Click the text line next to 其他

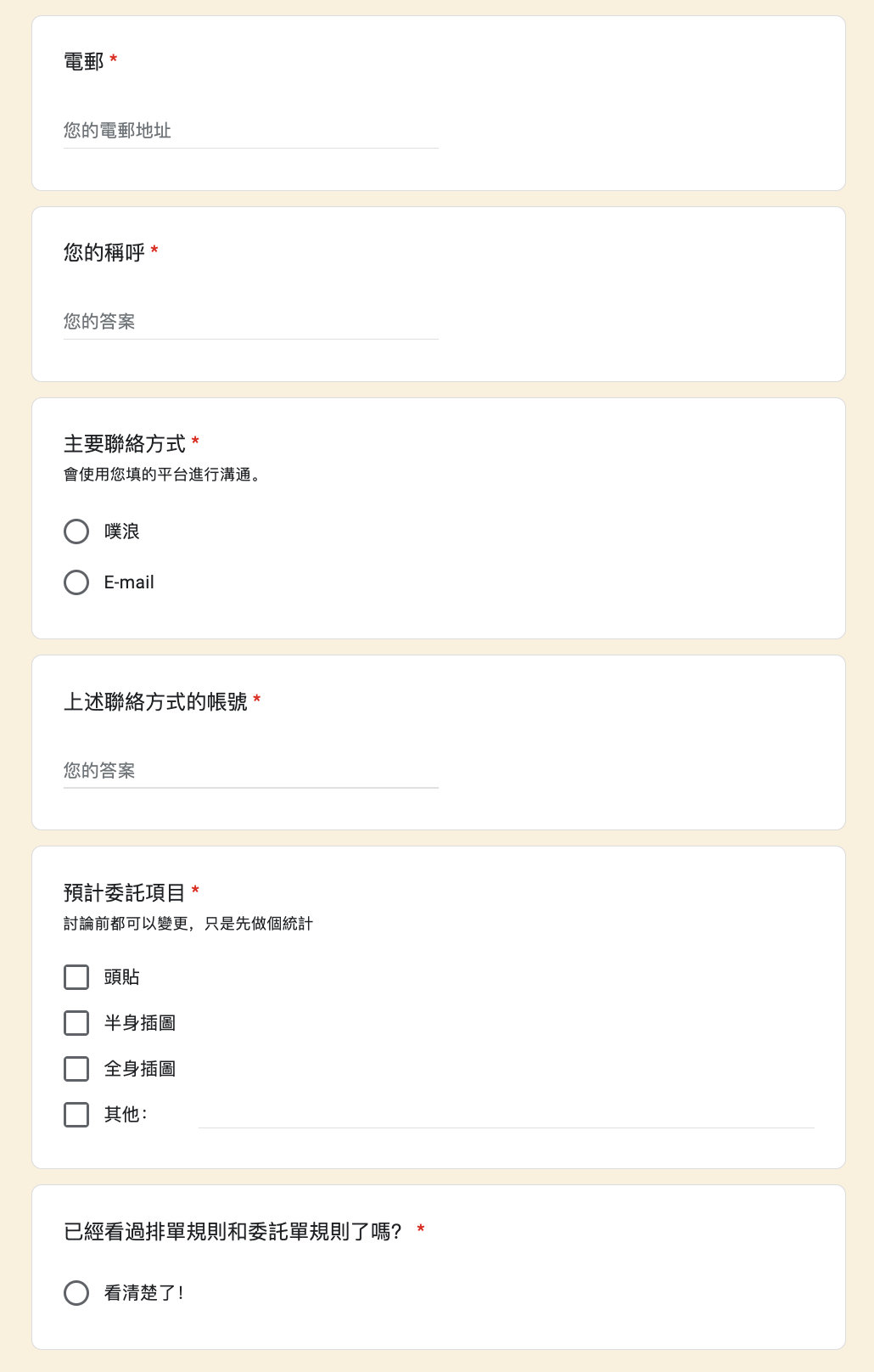coord(506,1115)
